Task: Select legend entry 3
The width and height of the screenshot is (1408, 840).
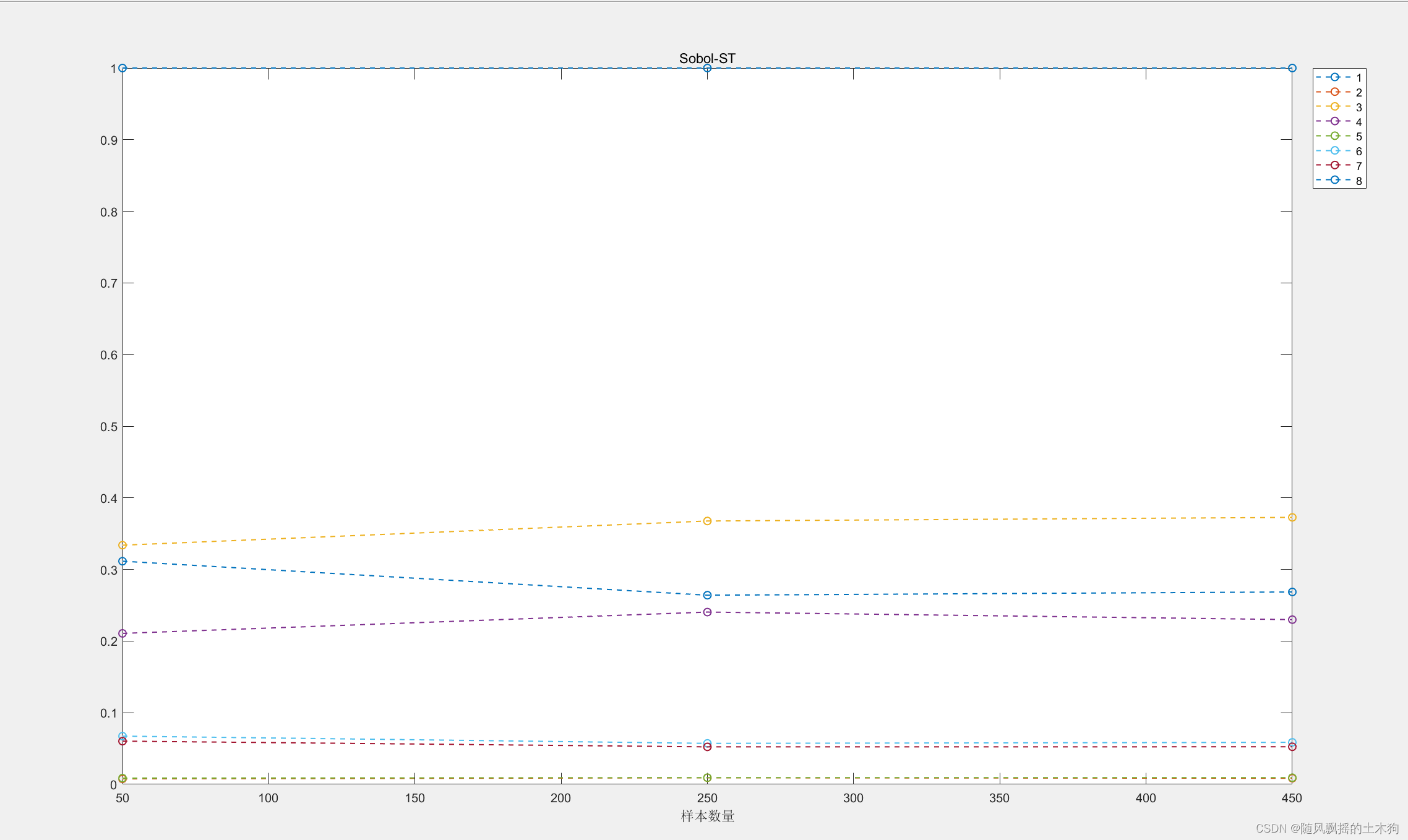Action: (x=1339, y=107)
